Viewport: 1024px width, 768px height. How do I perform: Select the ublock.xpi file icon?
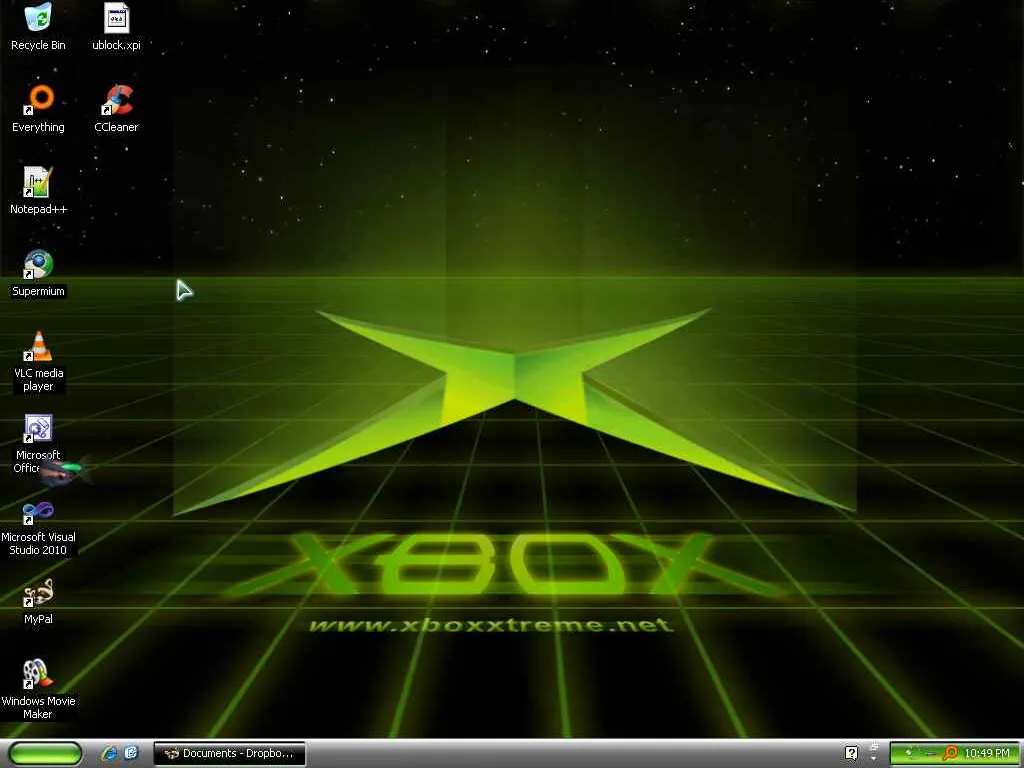pos(116,26)
